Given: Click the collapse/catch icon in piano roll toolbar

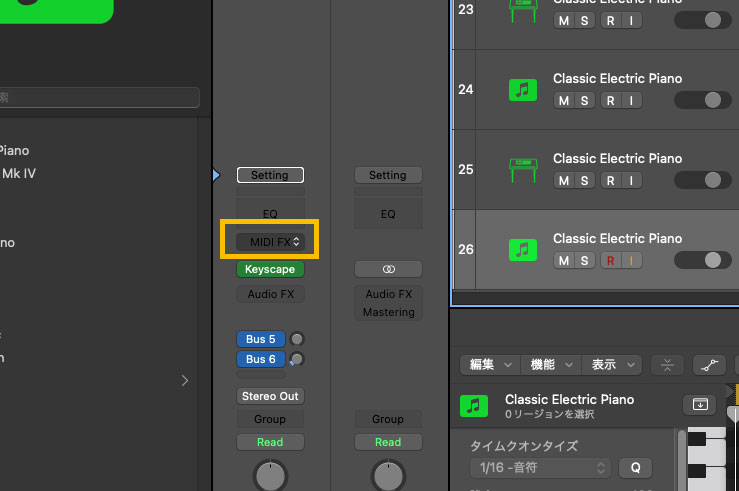Looking at the screenshot, I should tap(667, 365).
